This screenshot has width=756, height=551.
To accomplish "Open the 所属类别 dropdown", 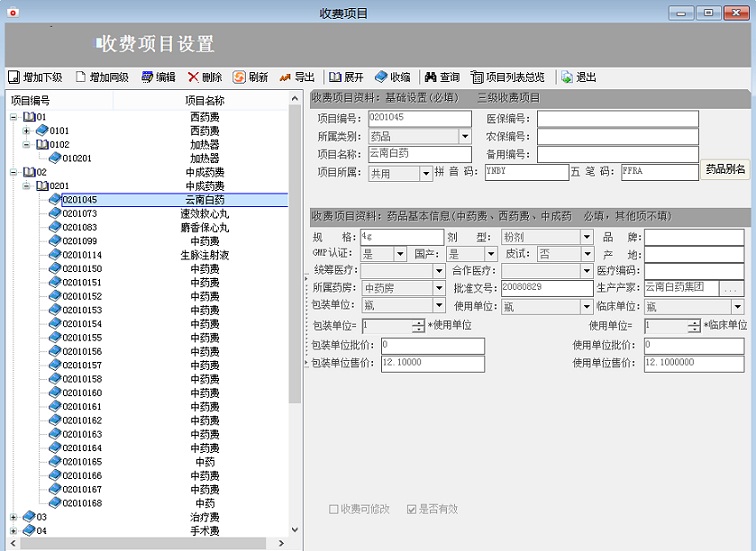I will (x=465, y=136).
